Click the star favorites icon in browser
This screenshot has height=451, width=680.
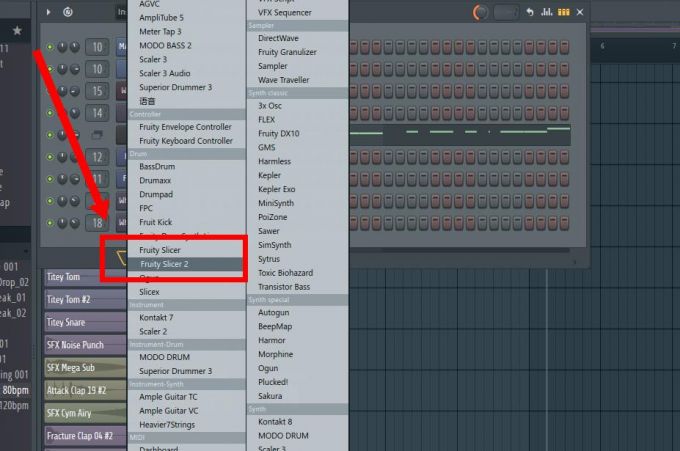click(17, 31)
